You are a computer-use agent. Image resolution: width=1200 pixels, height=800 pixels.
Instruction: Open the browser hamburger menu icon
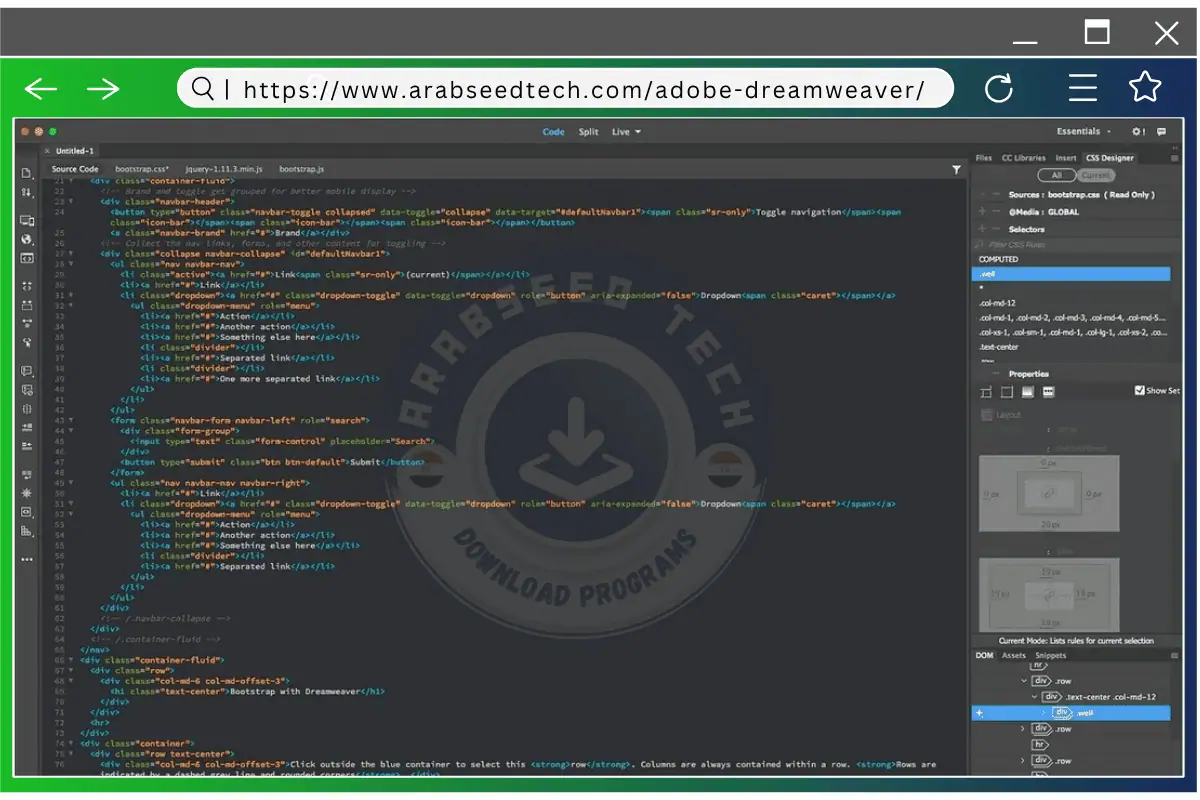point(1083,88)
